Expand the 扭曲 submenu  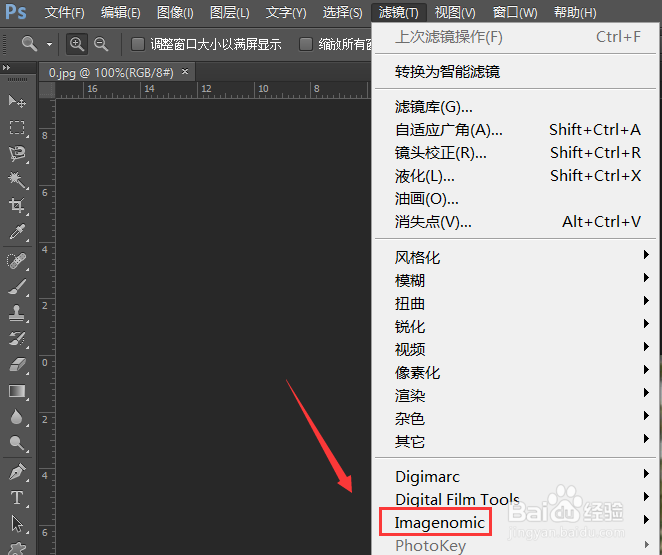515,303
